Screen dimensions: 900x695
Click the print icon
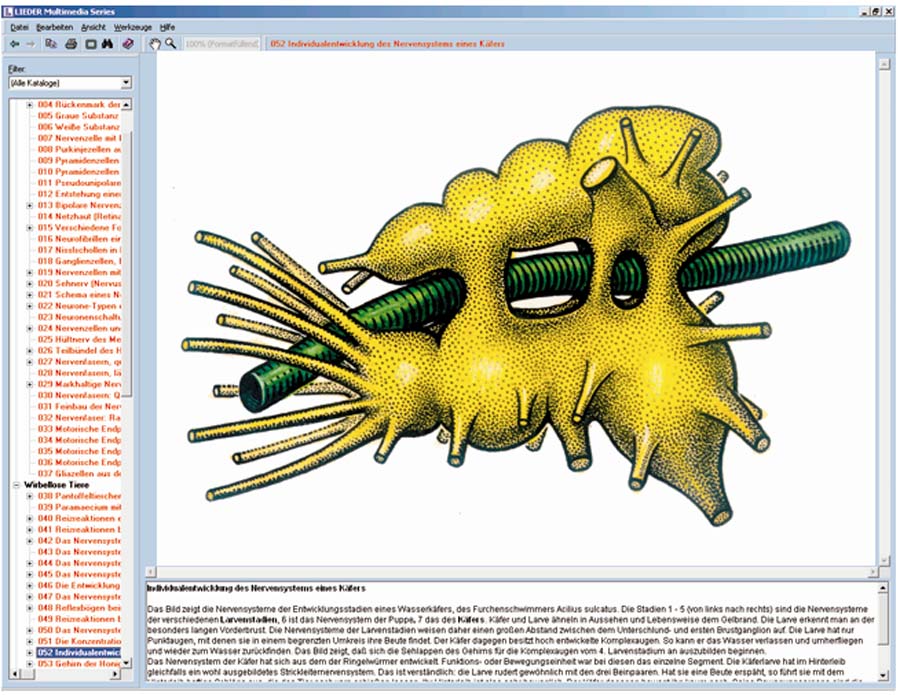coord(71,44)
